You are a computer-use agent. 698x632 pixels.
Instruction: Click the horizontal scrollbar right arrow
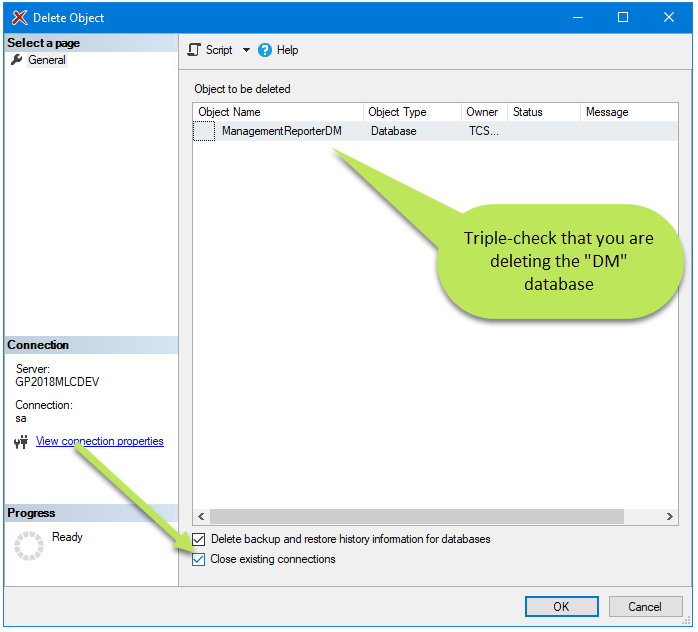click(670, 516)
